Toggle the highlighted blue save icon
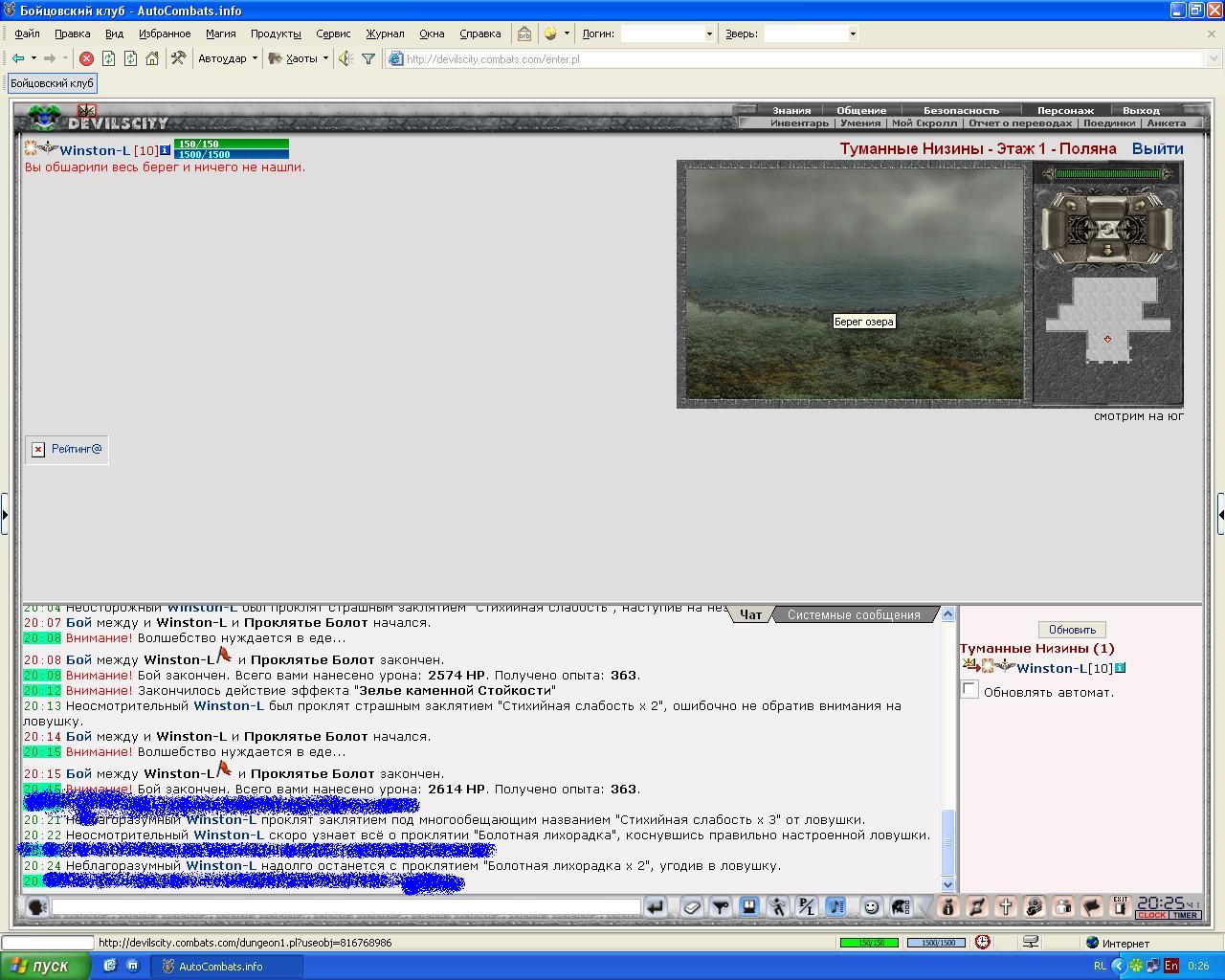The height and width of the screenshot is (980, 1225). coord(749,906)
